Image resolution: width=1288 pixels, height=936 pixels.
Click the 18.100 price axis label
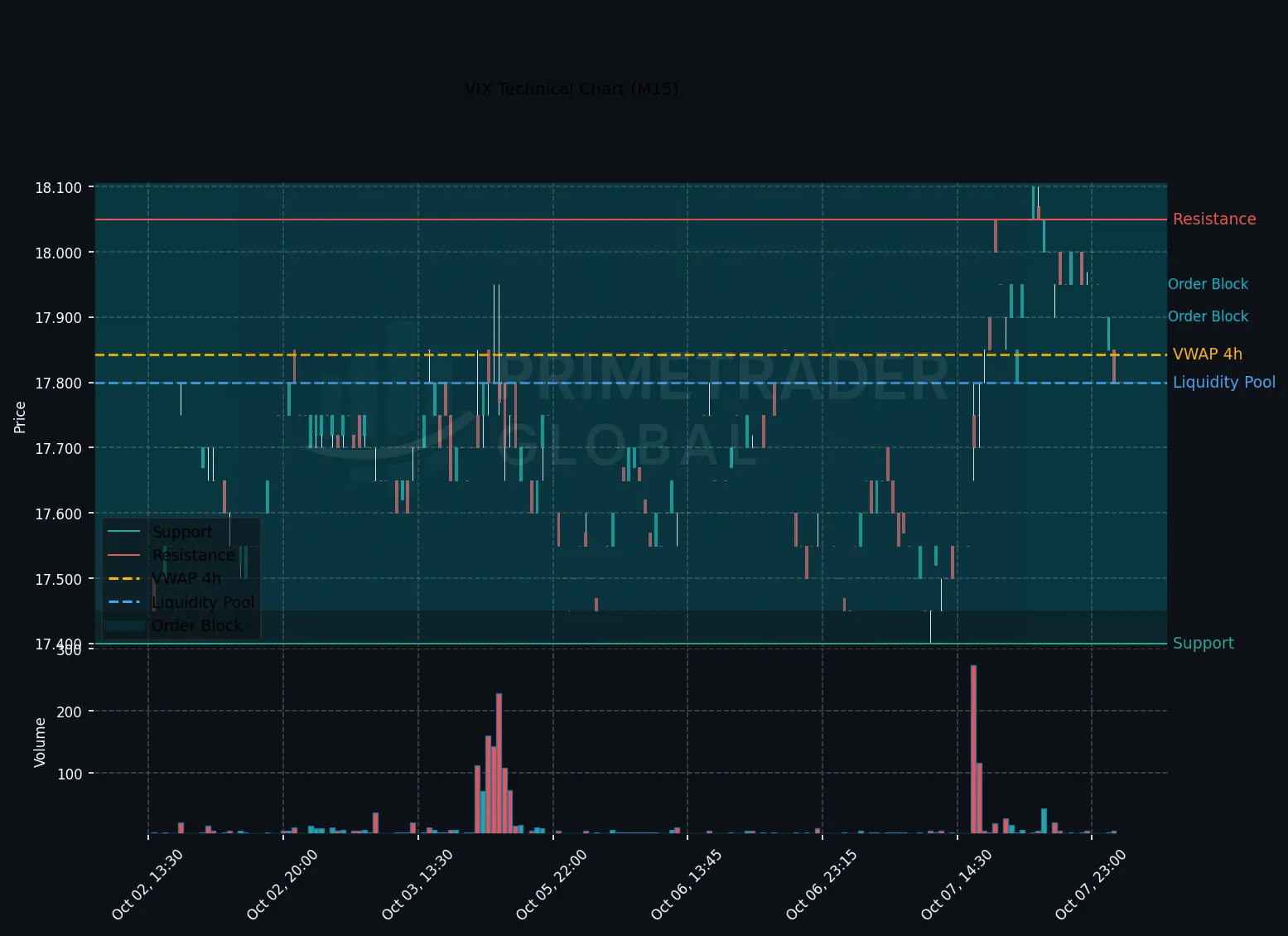[x=58, y=187]
